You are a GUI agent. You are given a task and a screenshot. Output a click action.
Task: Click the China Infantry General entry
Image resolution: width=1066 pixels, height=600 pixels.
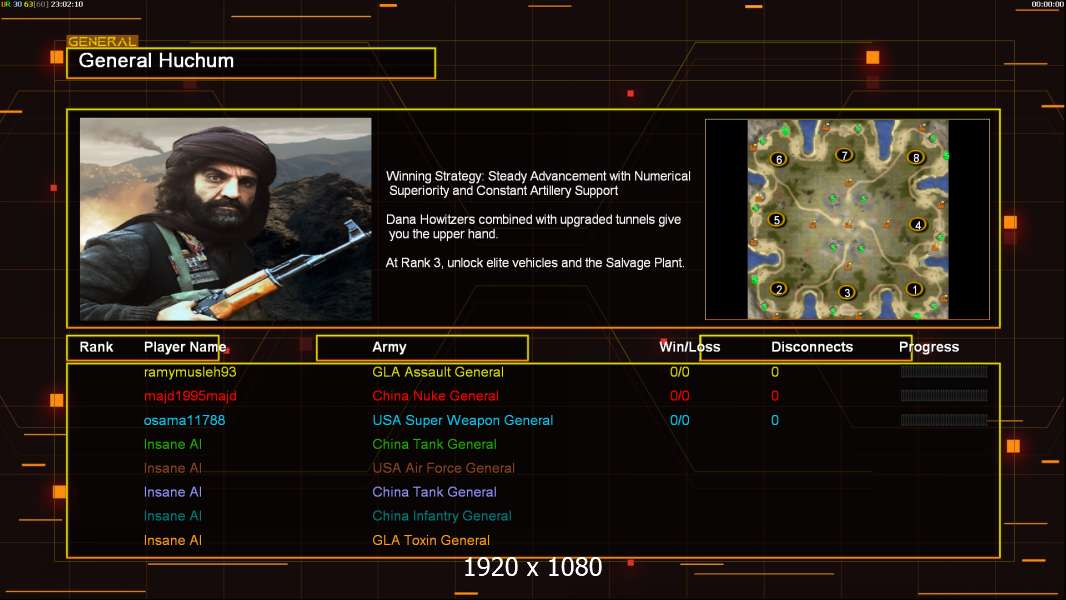[441, 516]
